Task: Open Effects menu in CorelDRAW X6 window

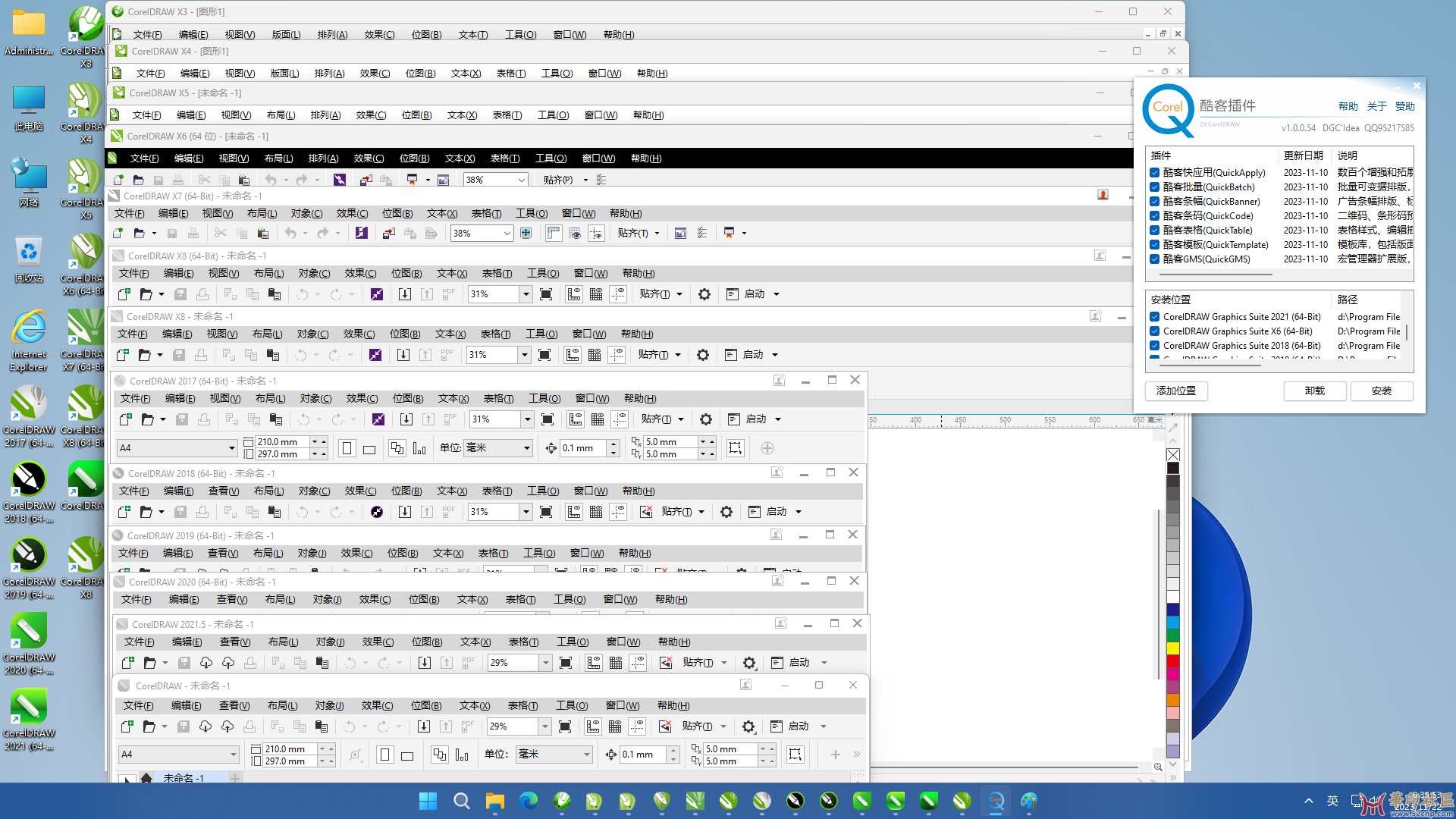Action: [x=369, y=158]
